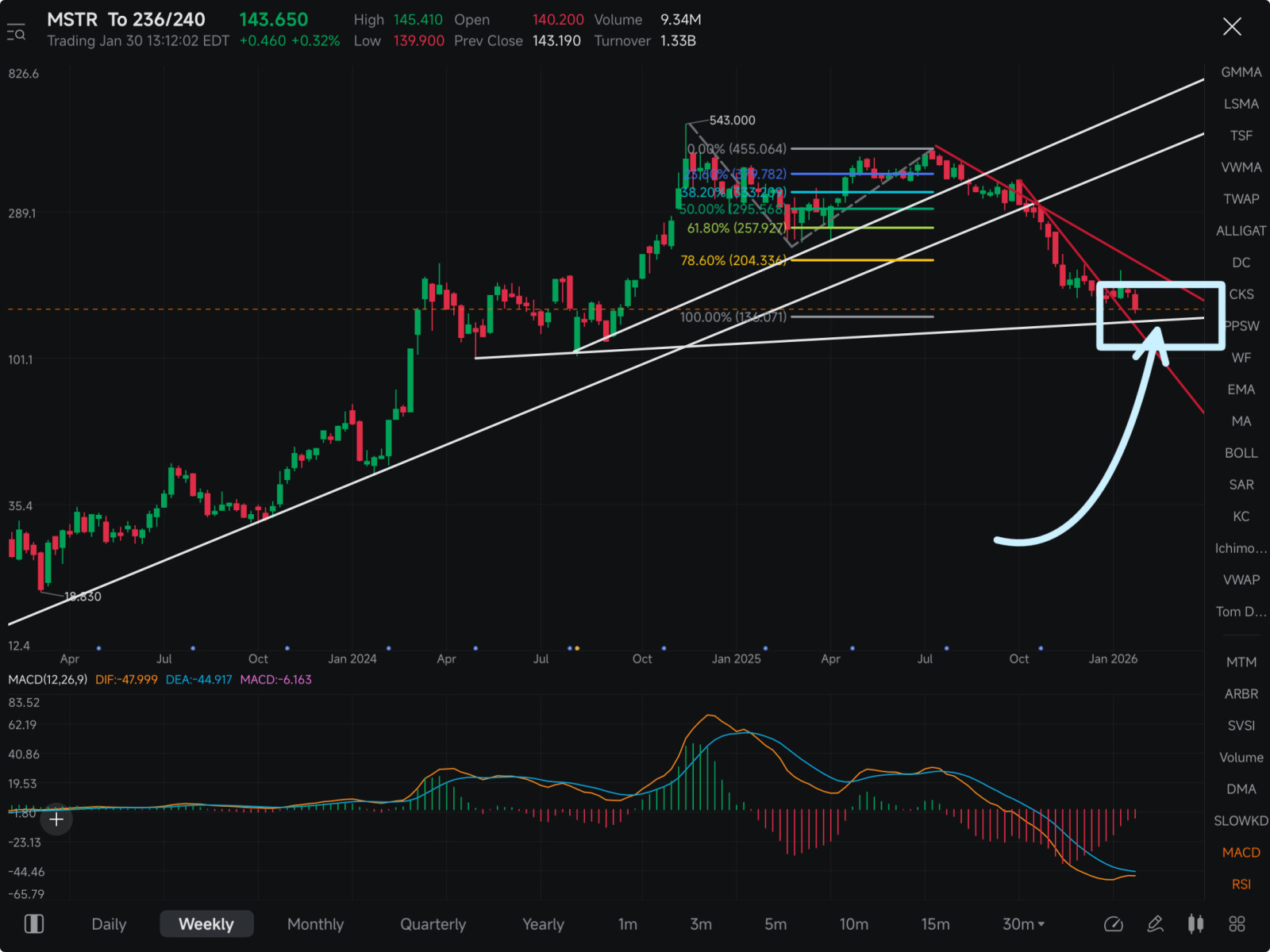This screenshot has height=952, width=1270.
Task: Close the full-screen chart view
Action: click(1232, 27)
